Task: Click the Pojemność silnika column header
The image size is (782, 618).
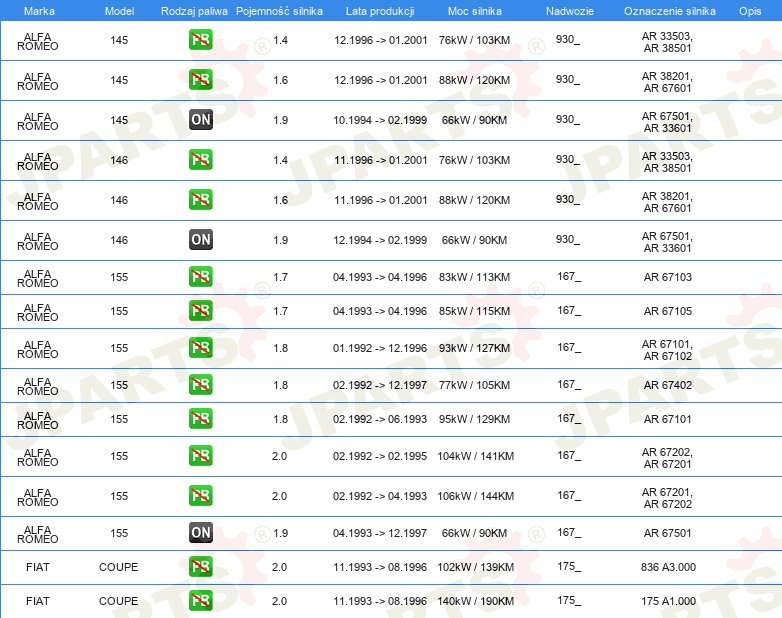Action: pyautogui.click(x=279, y=11)
